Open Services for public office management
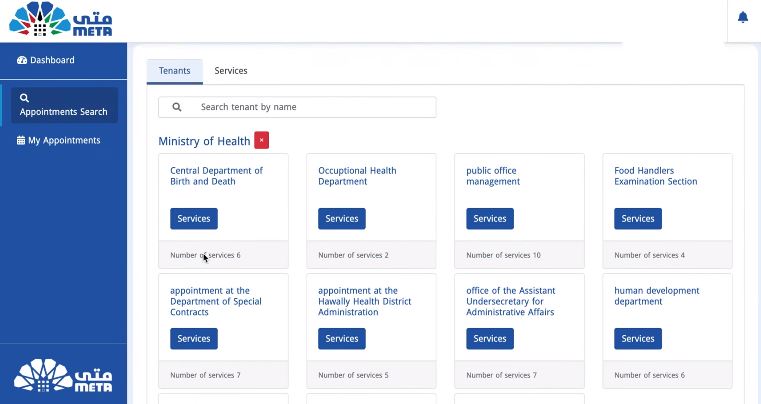The image size is (761, 404). 490,219
